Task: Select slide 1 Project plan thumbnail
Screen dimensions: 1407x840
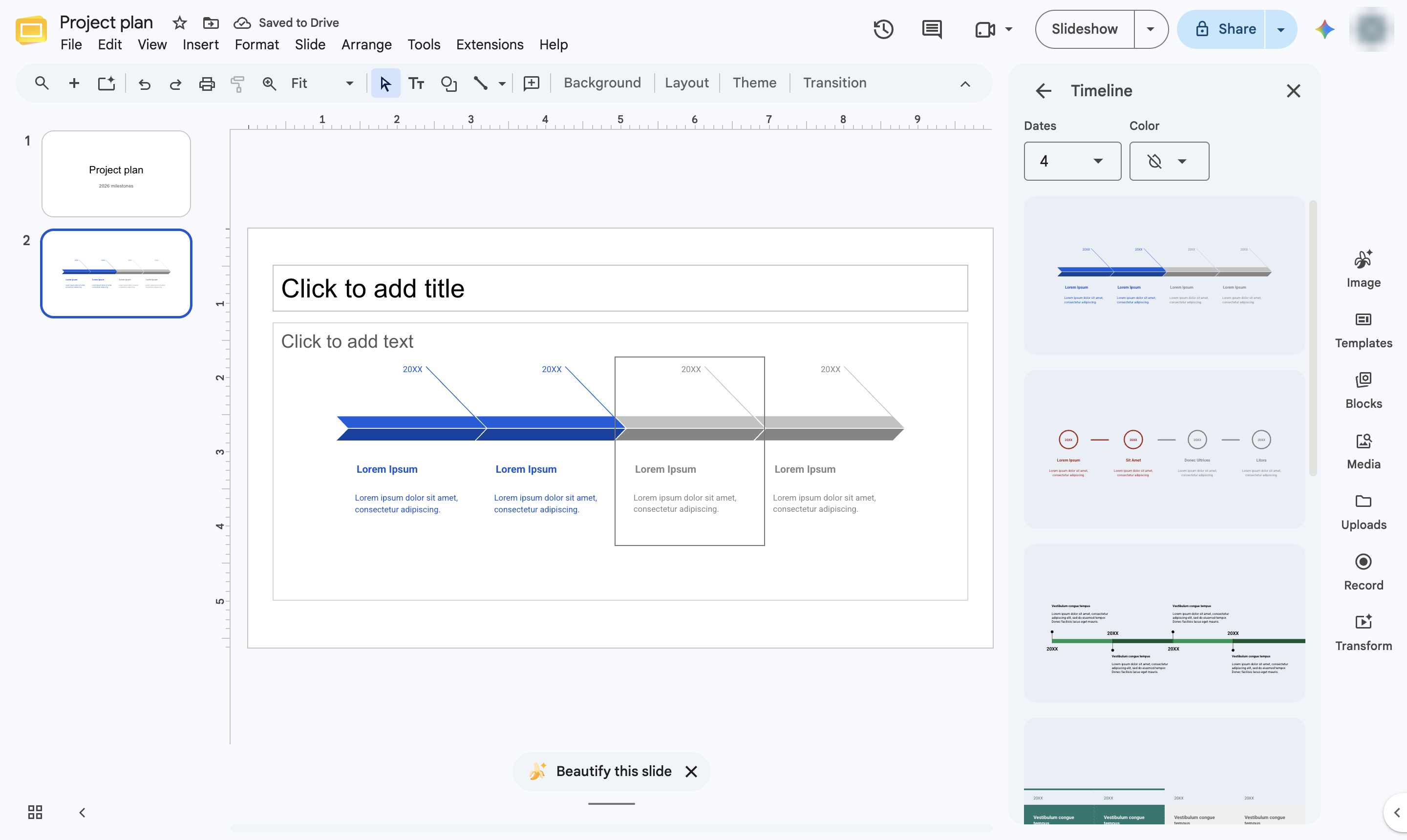Action: [116, 174]
